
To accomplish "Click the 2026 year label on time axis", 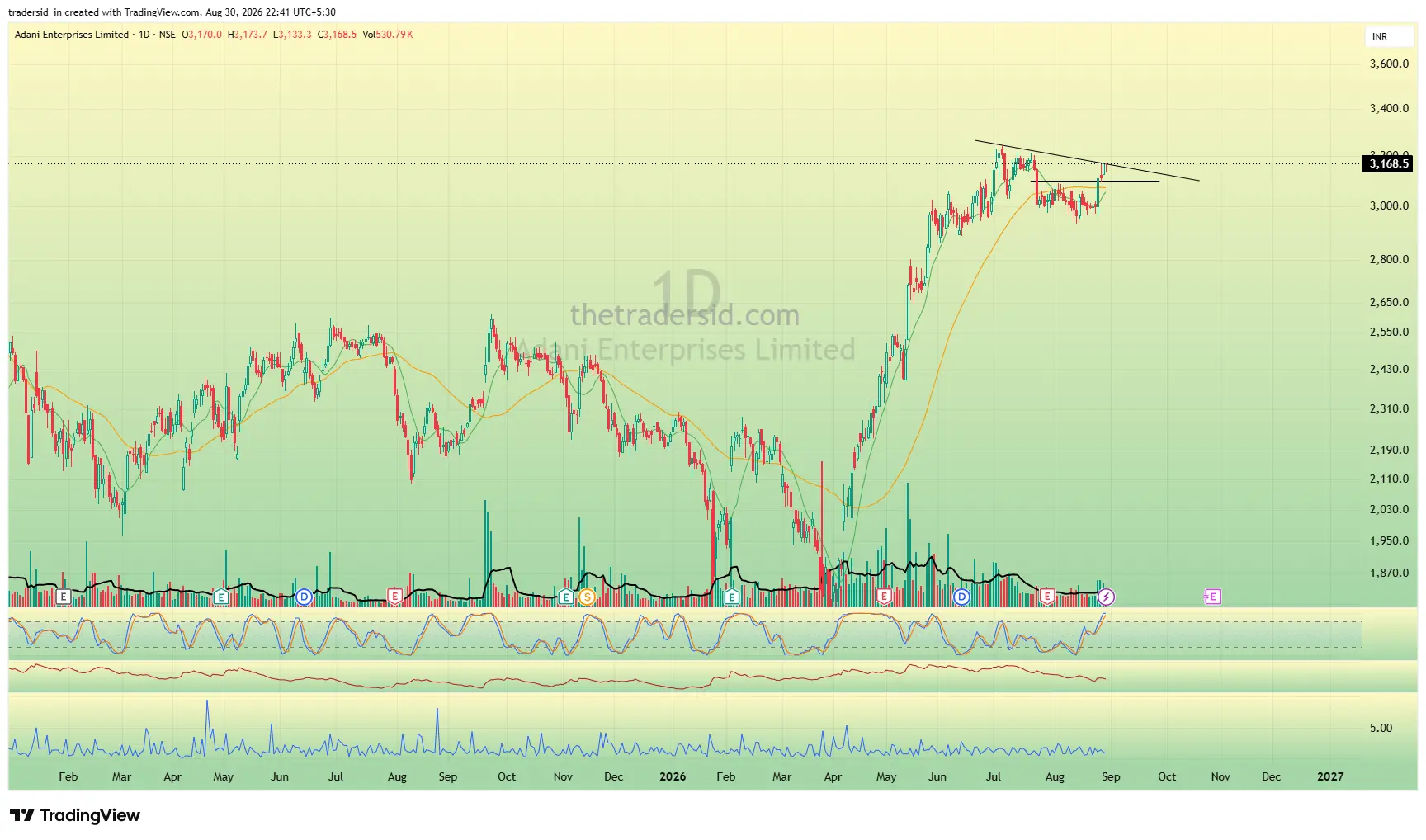I will point(673,776).
